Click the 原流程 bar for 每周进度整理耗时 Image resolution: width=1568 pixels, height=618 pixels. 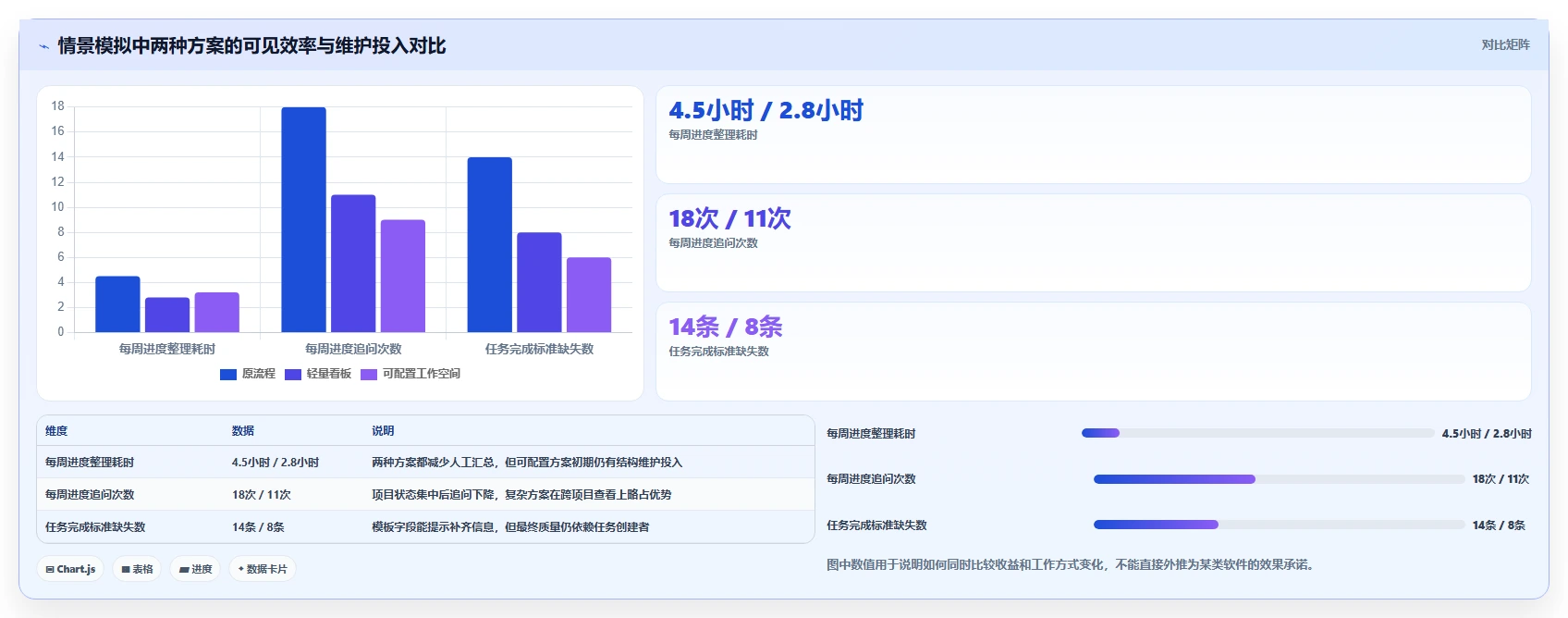[x=117, y=304]
